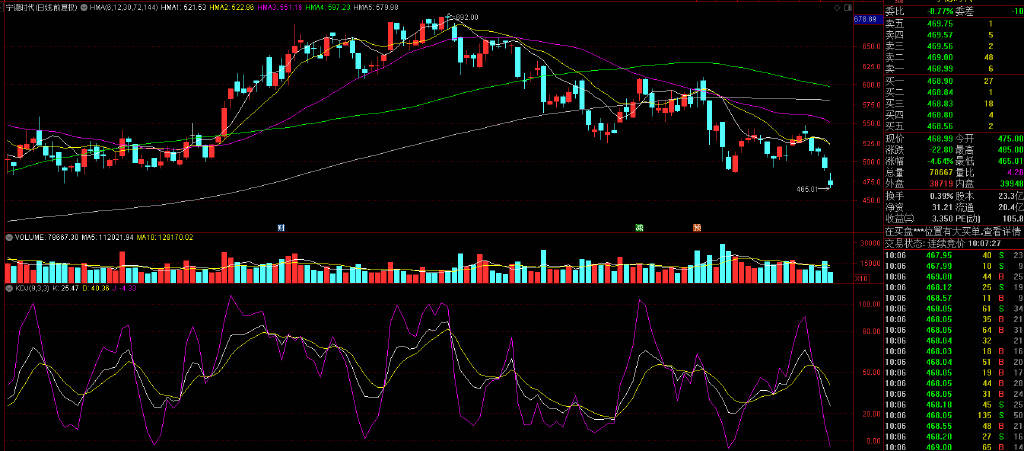Select the 买三 bid row at 468.83
1024x451 pixels.
pyautogui.click(x=953, y=103)
